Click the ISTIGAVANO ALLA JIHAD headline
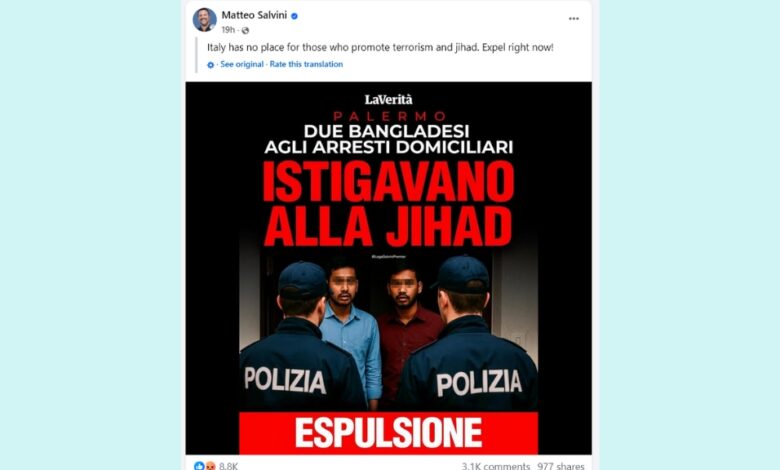This screenshot has height=470, width=780. pyautogui.click(x=388, y=204)
